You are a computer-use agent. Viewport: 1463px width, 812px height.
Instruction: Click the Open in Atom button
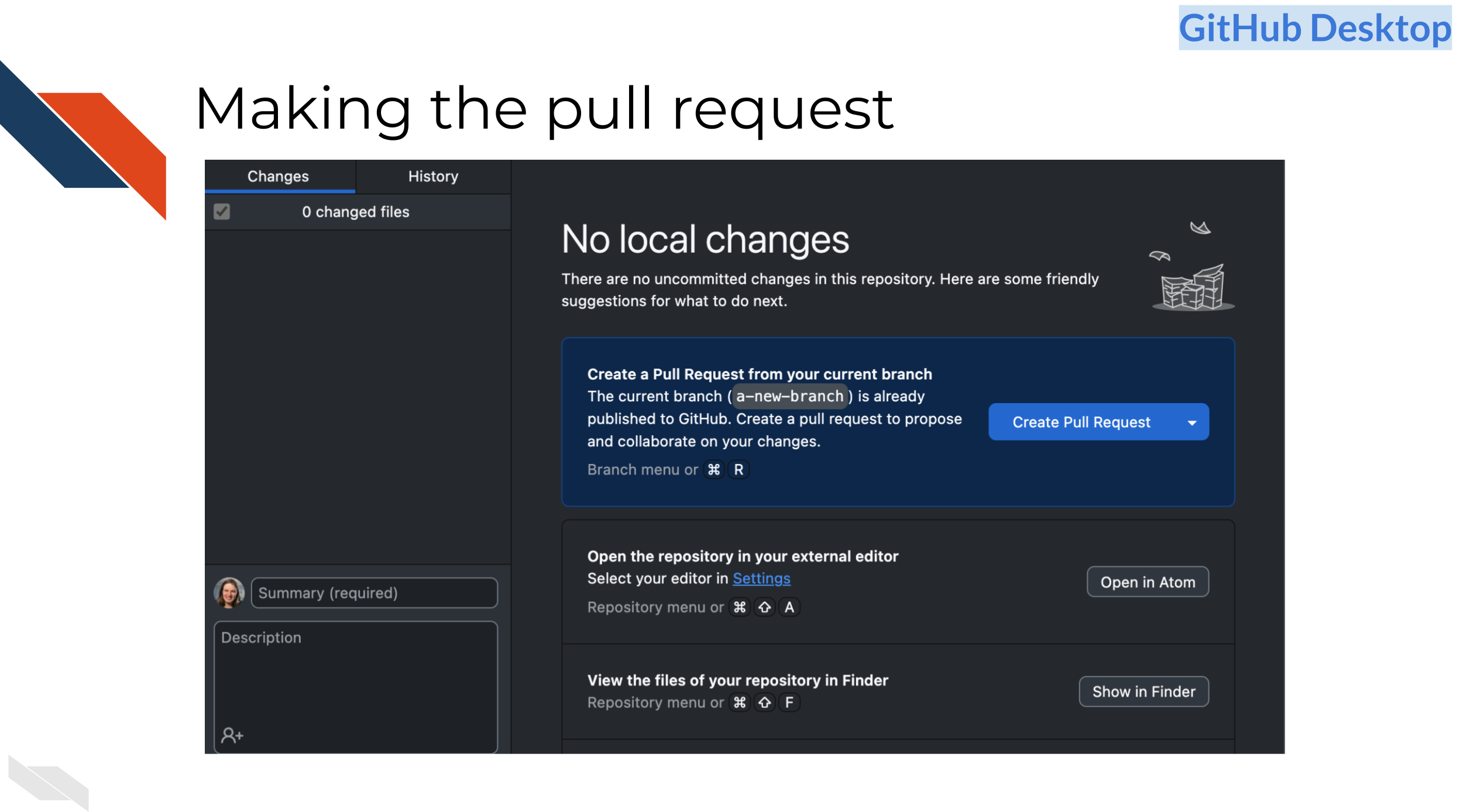(x=1148, y=582)
